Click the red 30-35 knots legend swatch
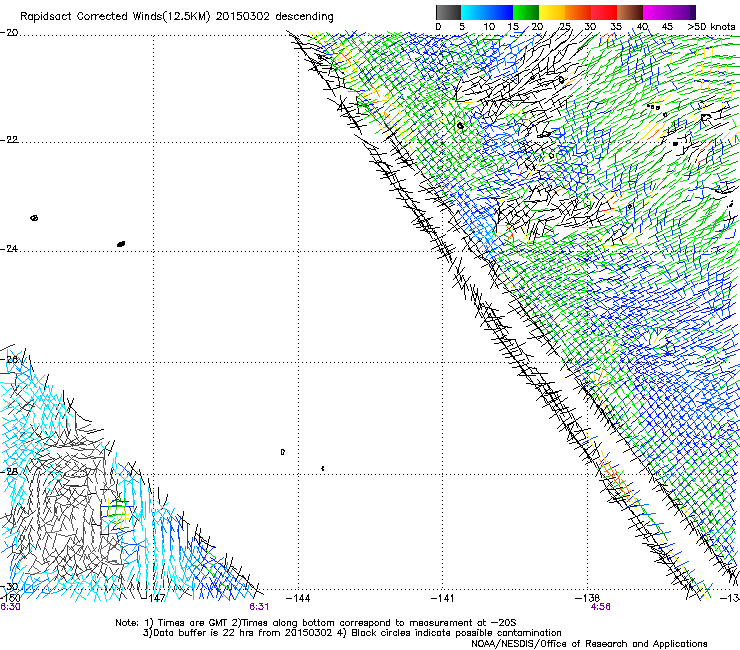The height and width of the screenshot is (650, 740). (604, 12)
